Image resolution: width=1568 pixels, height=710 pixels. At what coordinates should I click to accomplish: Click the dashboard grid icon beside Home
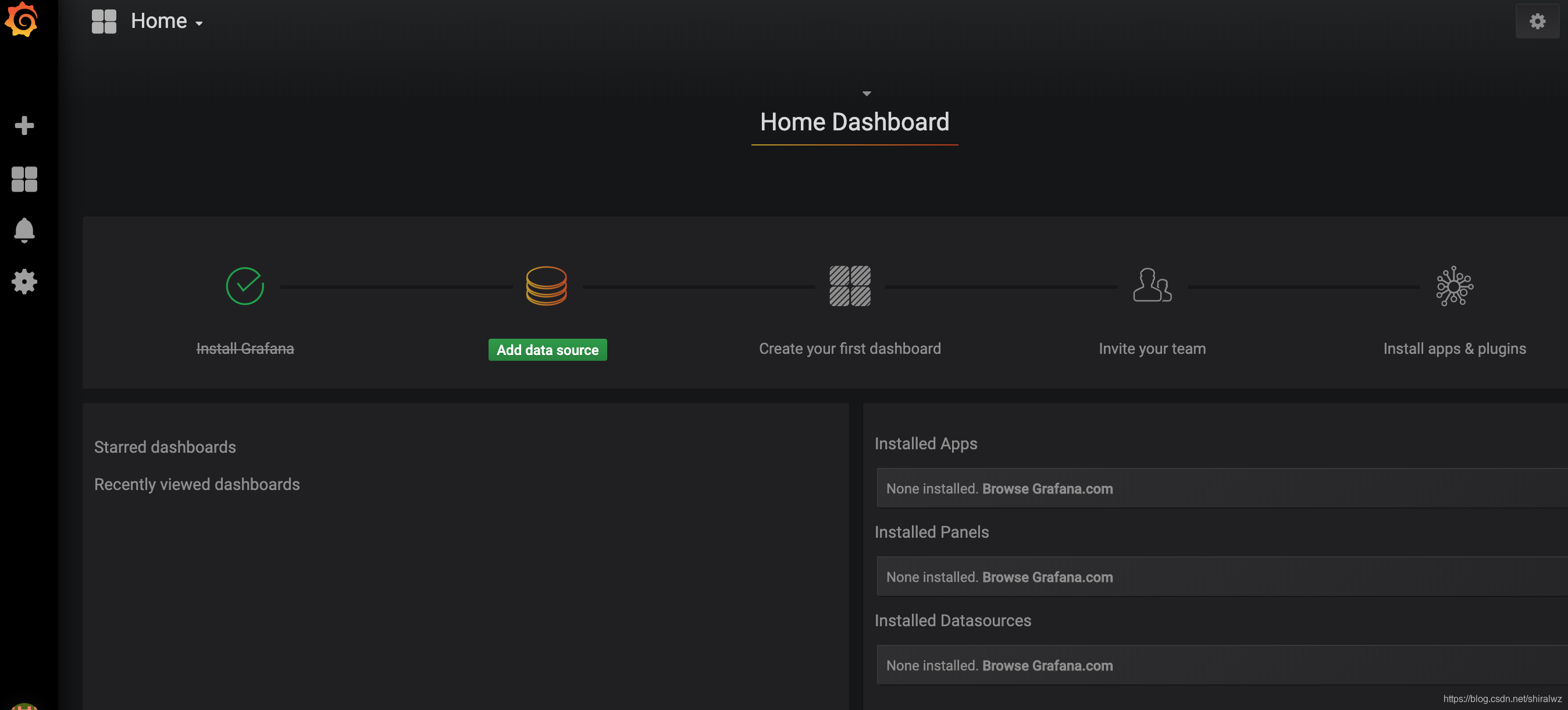[104, 22]
